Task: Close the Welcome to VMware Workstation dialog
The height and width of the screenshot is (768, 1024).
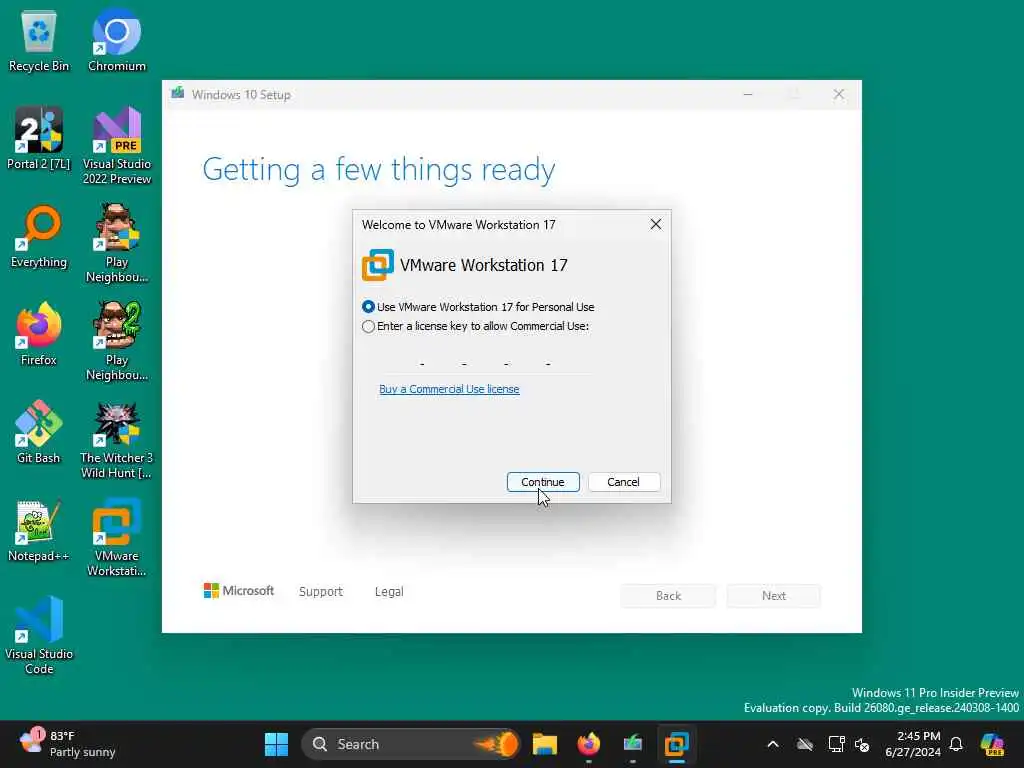Action: pyautogui.click(x=656, y=225)
